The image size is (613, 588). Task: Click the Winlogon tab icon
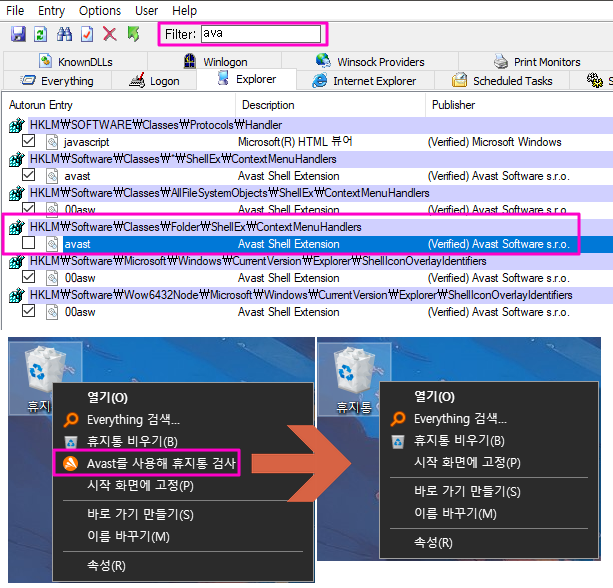click(x=190, y=61)
